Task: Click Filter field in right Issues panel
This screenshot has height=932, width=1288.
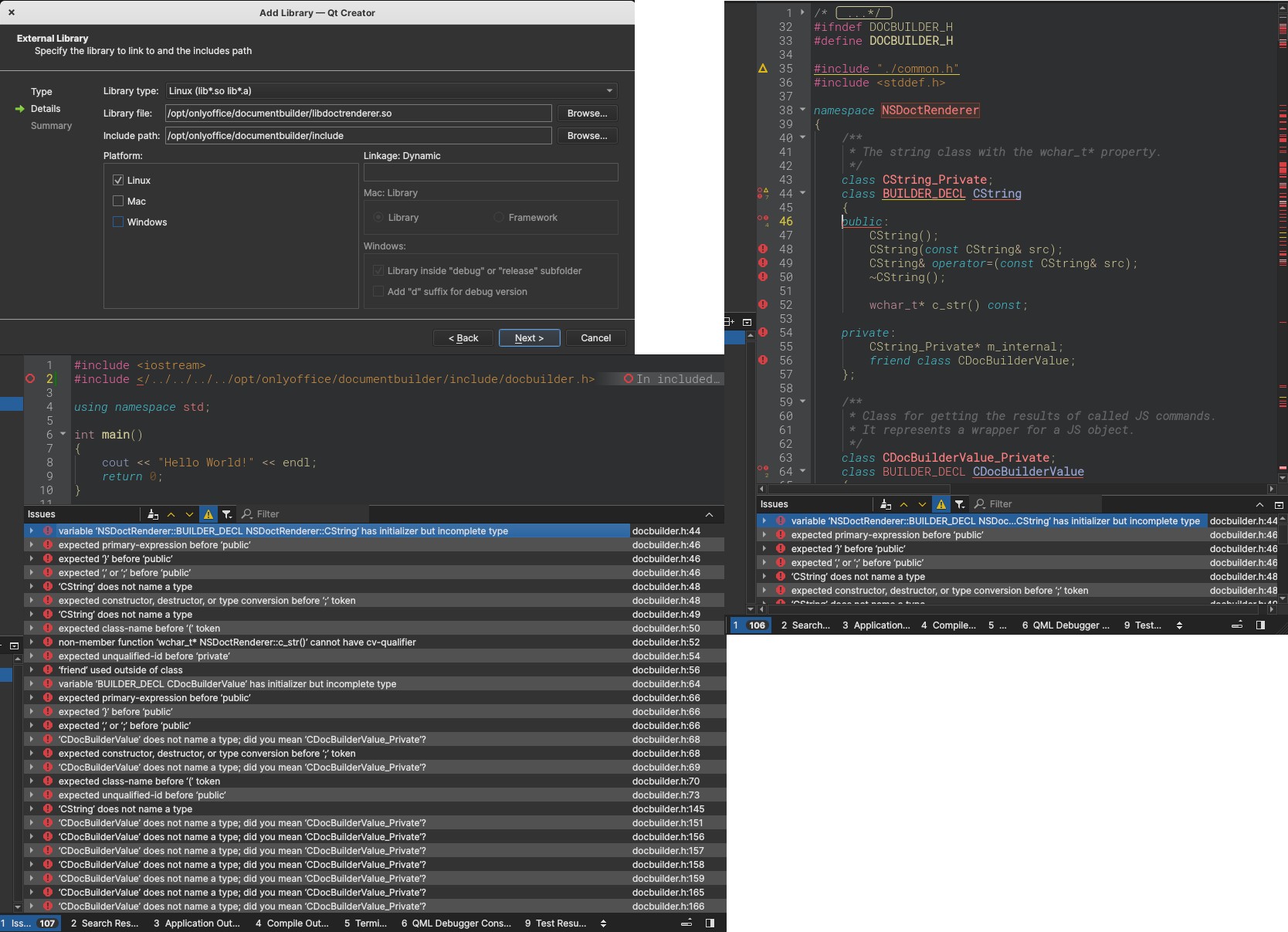Action: click(x=1036, y=504)
